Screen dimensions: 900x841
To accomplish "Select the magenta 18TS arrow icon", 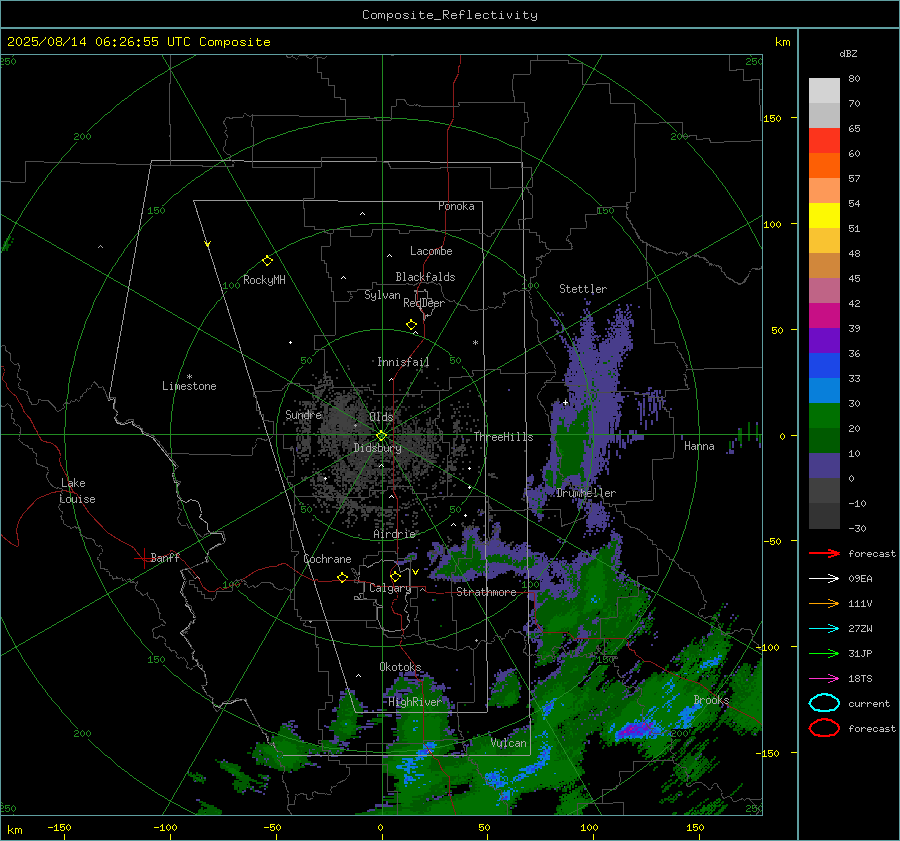I will coord(824,679).
